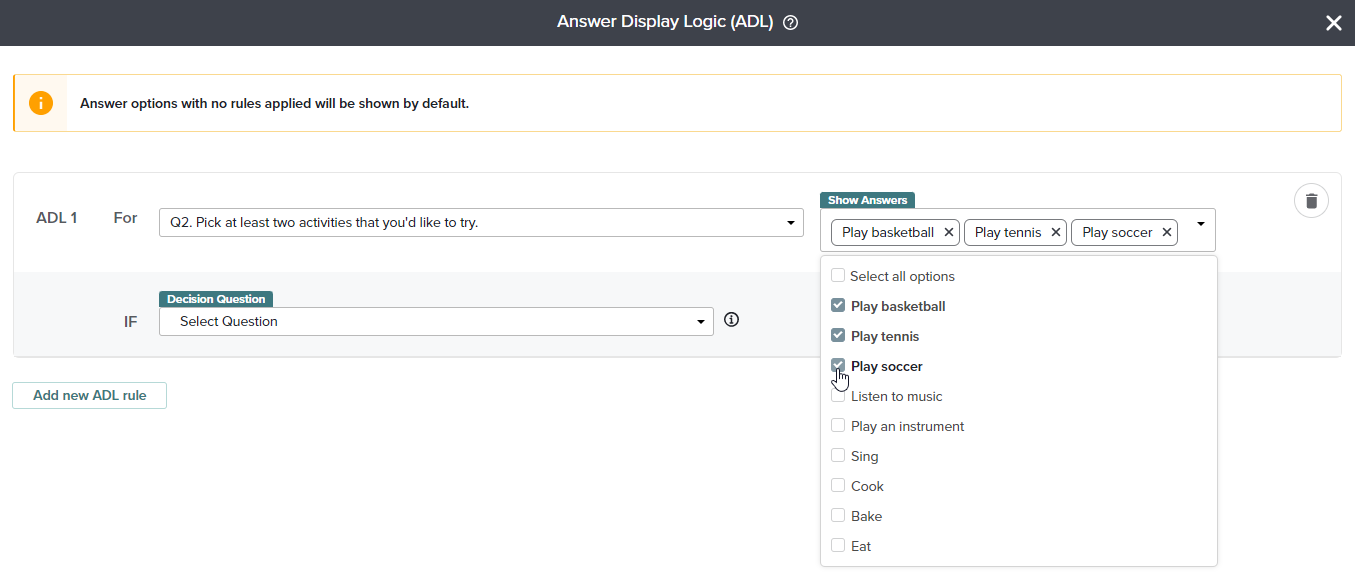Check the Sing option
Image resolution: width=1355 pixels, height=588 pixels.
click(837, 455)
